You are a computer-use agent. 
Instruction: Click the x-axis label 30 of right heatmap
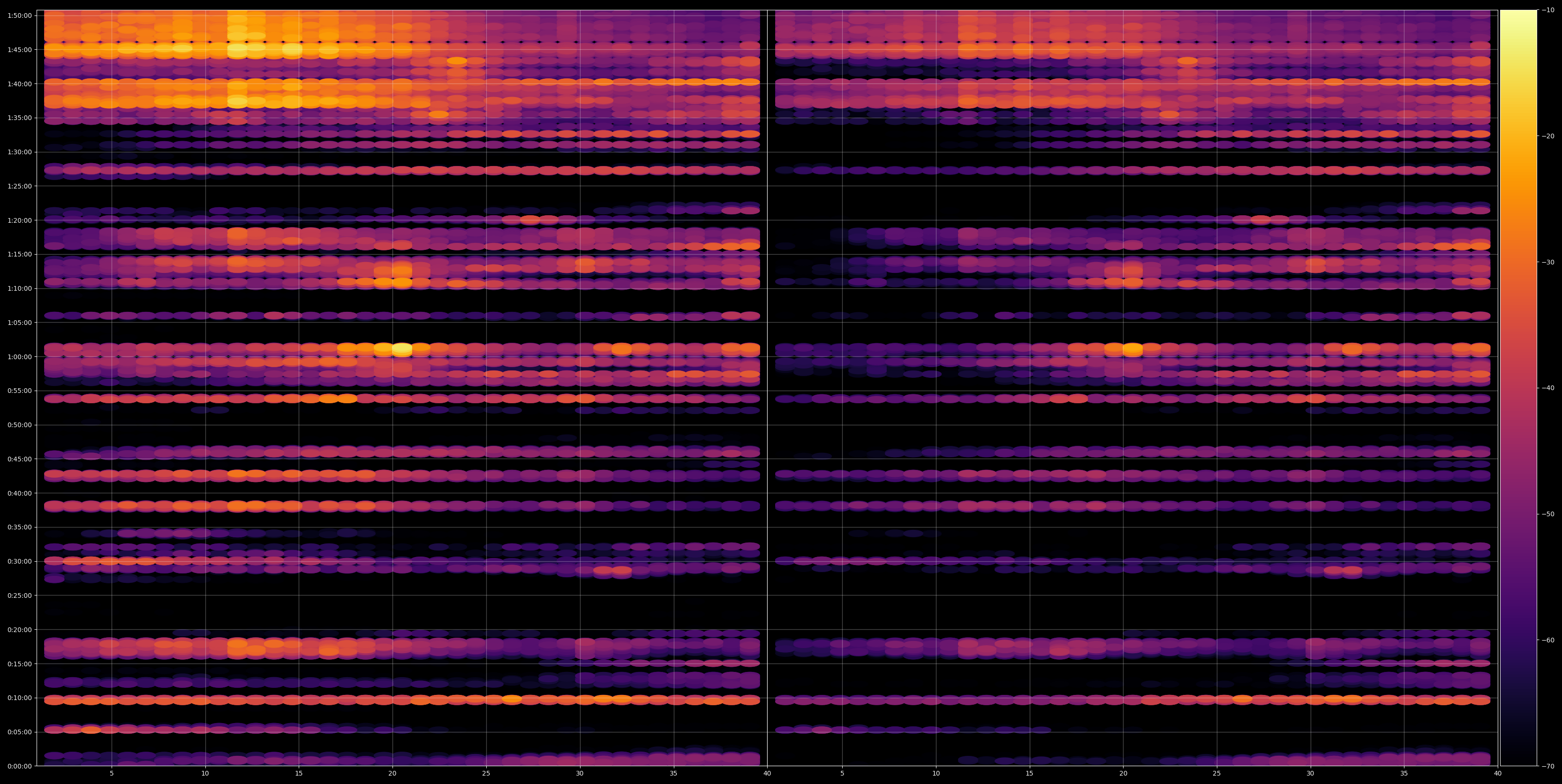pyautogui.click(x=1310, y=774)
